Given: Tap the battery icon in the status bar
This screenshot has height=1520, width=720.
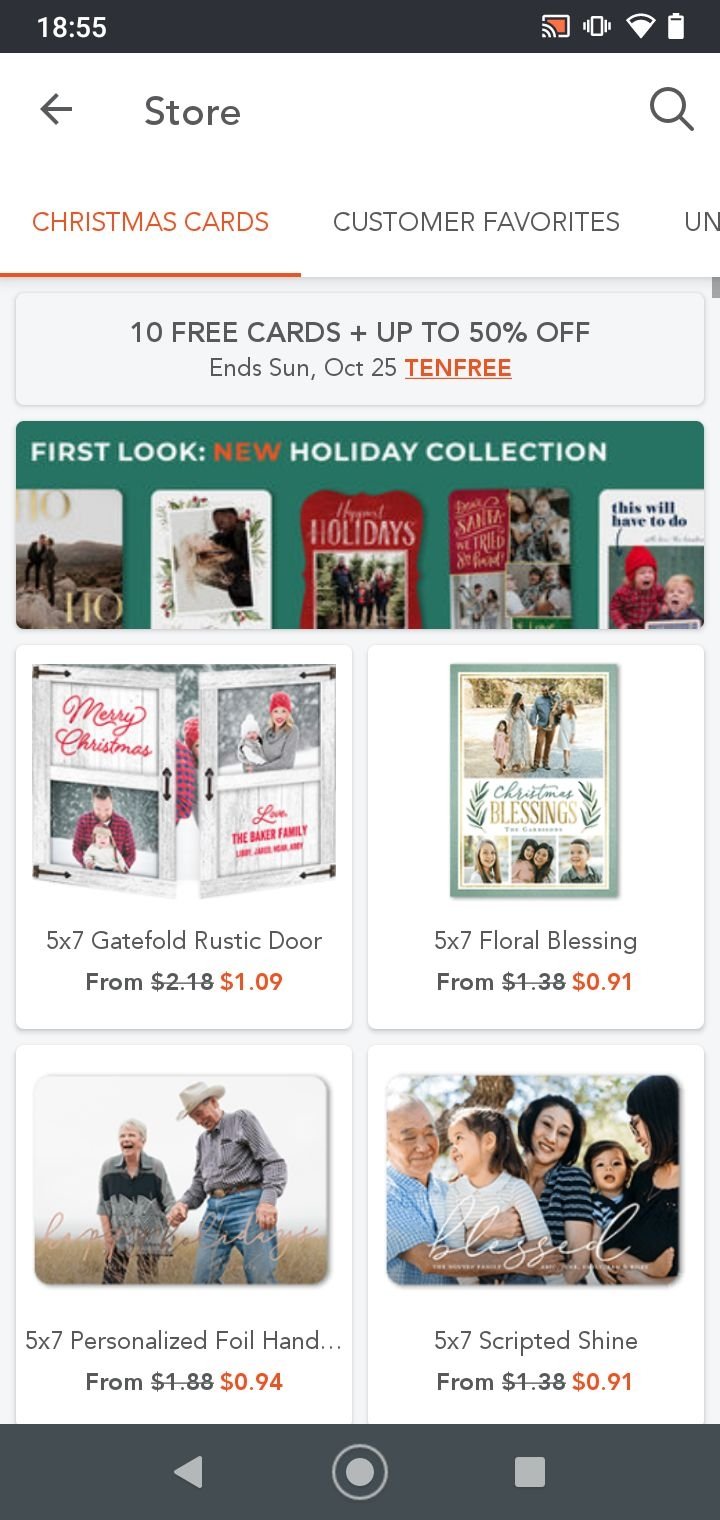Looking at the screenshot, I should click(x=676, y=26).
